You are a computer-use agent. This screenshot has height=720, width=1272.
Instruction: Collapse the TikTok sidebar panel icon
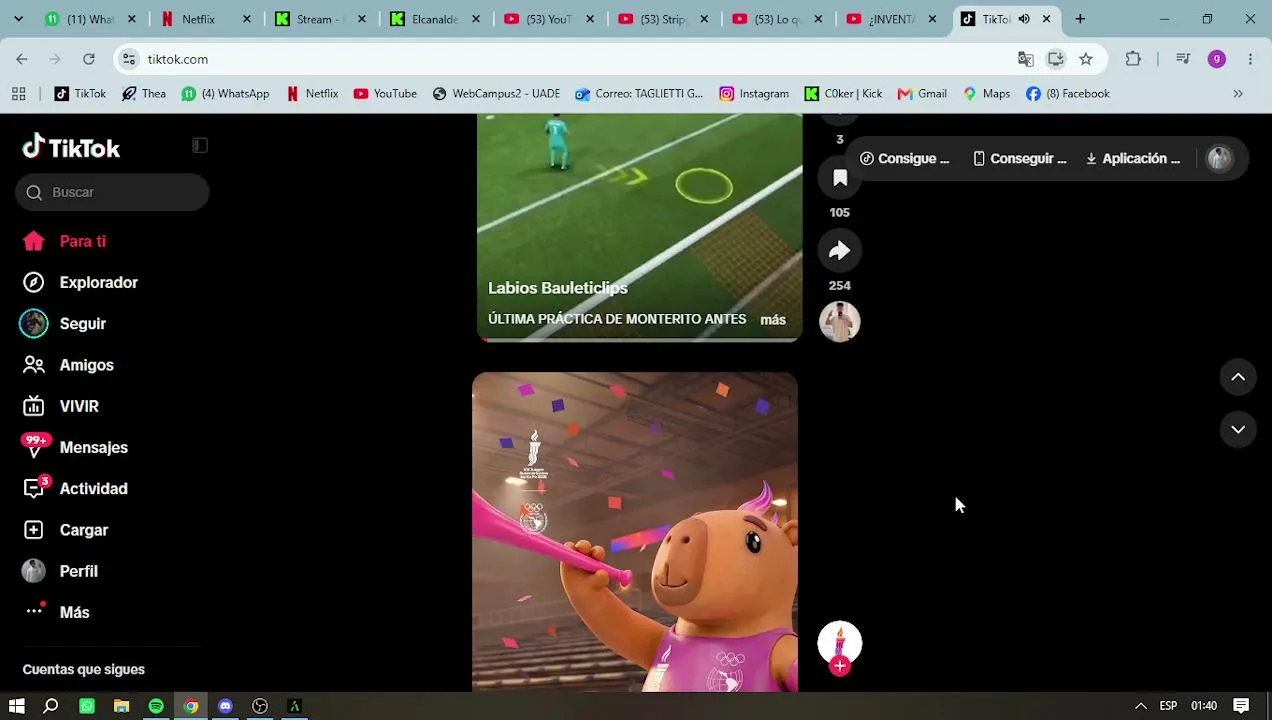(200, 145)
